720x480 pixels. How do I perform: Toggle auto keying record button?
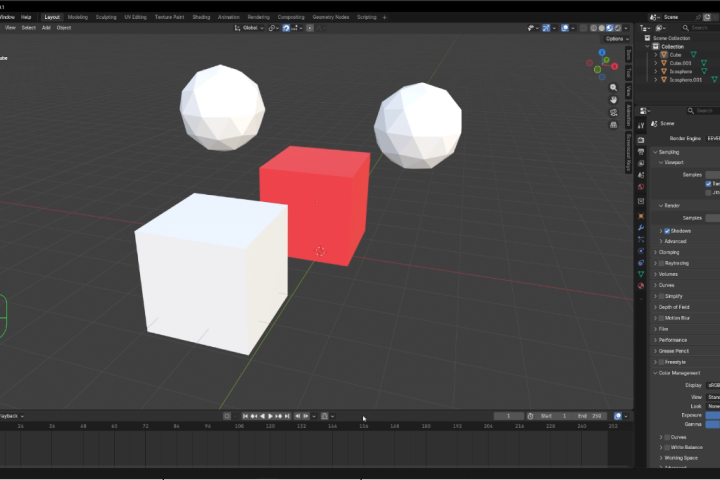click(x=227, y=416)
